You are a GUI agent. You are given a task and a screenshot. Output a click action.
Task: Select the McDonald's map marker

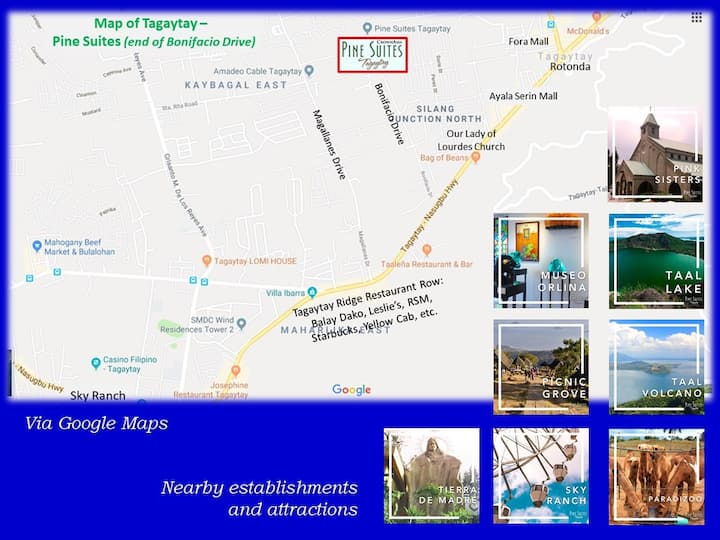tap(597, 17)
